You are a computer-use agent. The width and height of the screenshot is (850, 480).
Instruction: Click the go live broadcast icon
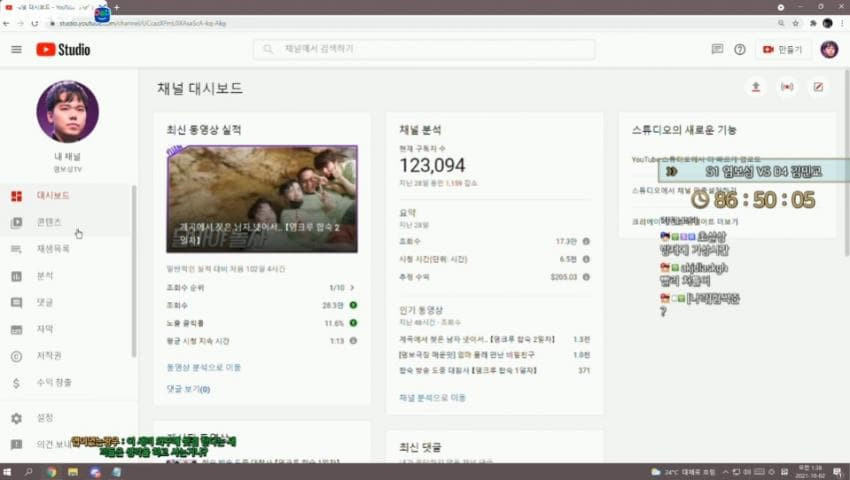click(787, 87)
